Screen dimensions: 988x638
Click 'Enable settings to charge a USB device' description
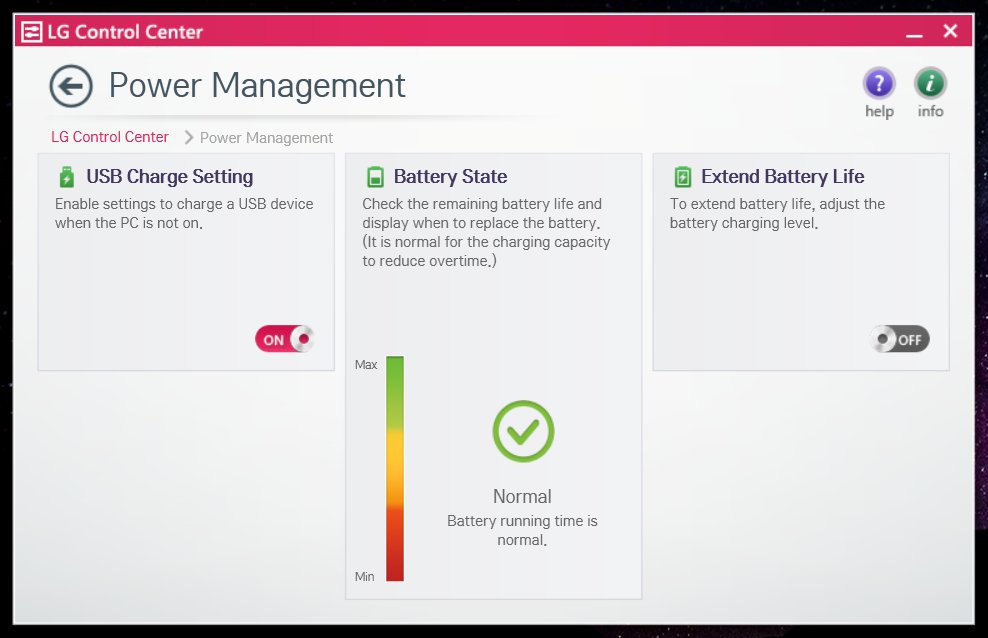pyautogui.click(x=184, y=214)
